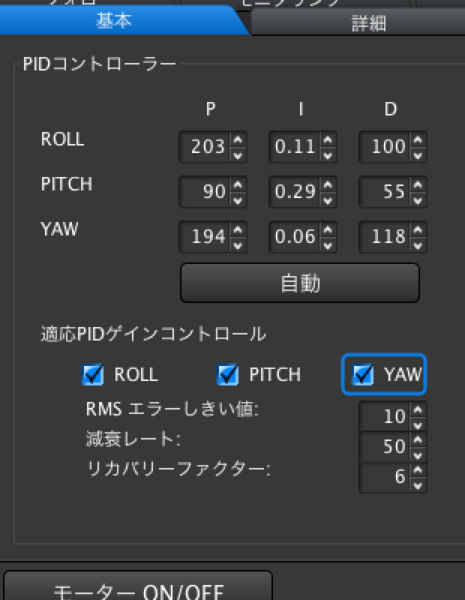Viewport: 465px width, 600px height.
Task: Uncheck the adaptive PID PITCH checkbox
Action: [228, 374]
